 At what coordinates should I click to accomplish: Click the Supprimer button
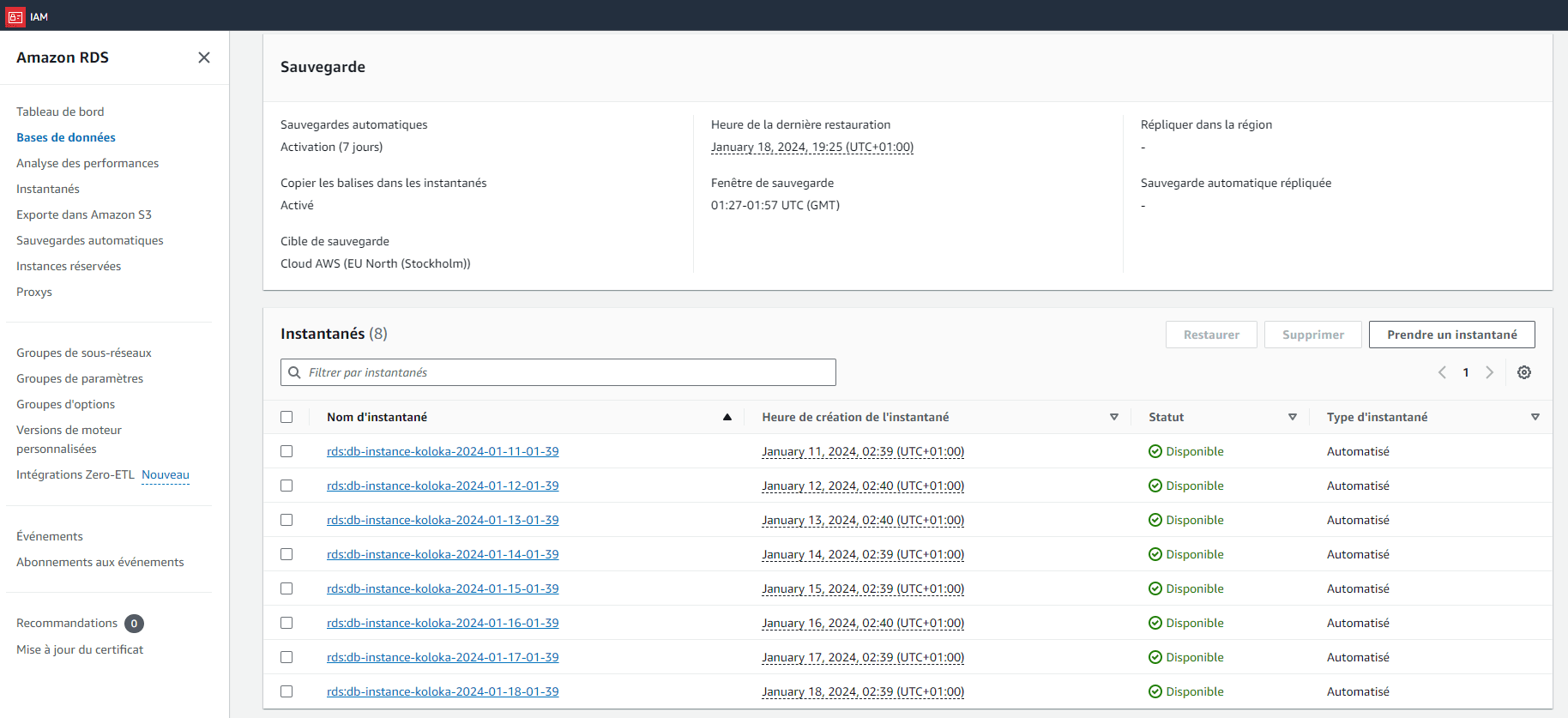pyautogui.click(x=1313, y=335)
